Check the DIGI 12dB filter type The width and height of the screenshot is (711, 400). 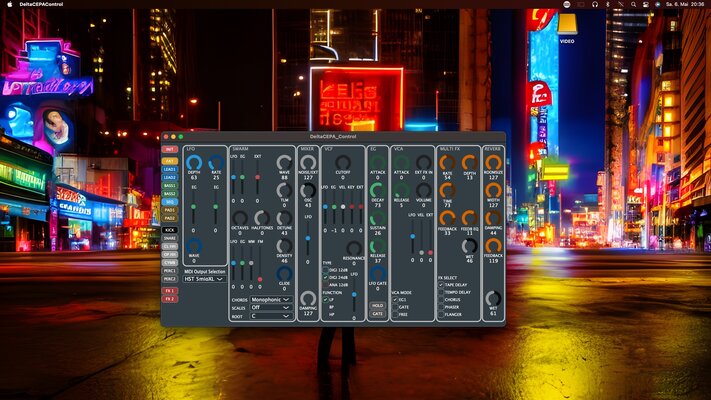click(326, 270)
